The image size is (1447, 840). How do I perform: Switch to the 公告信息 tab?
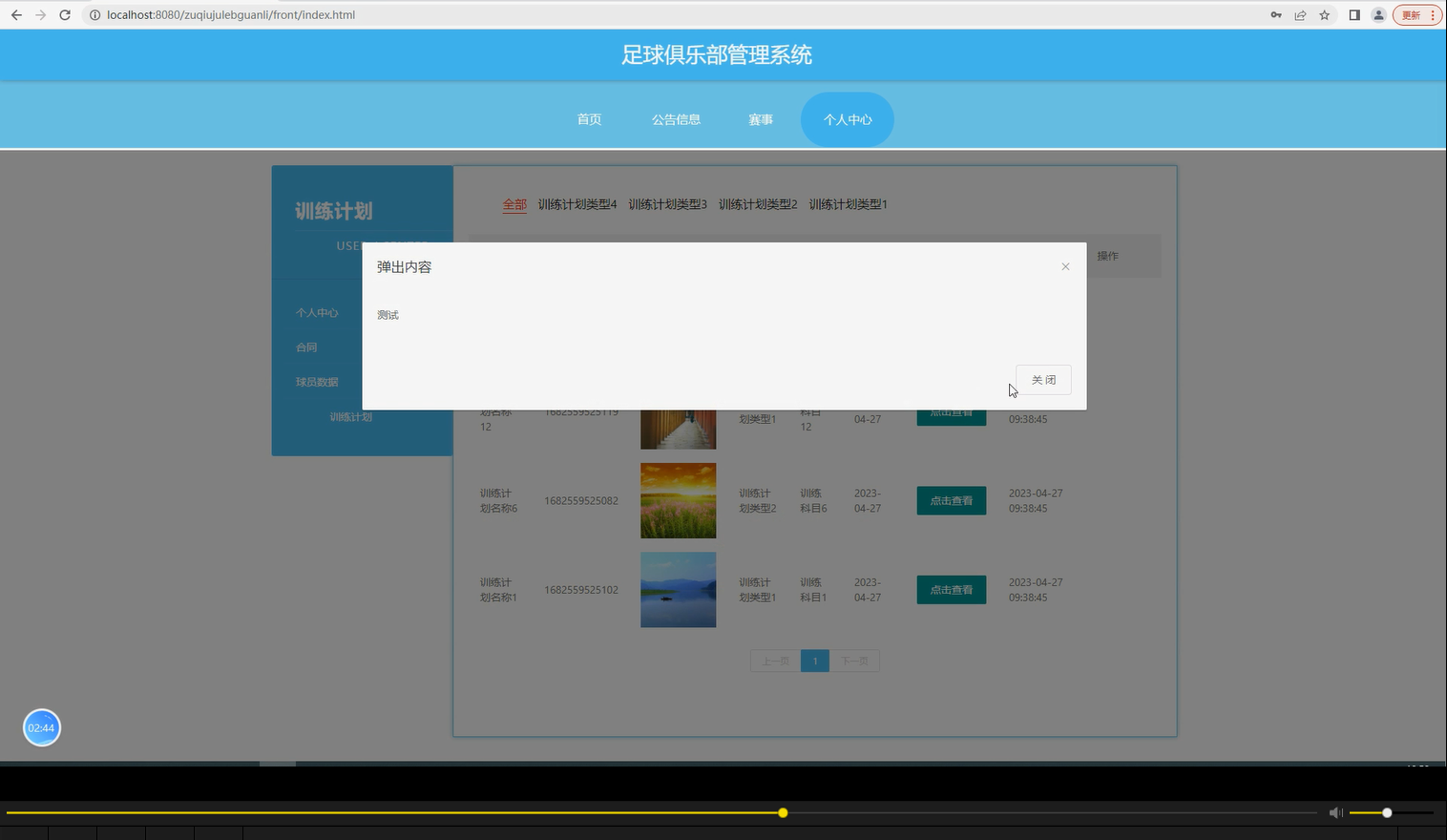(676, 118)
